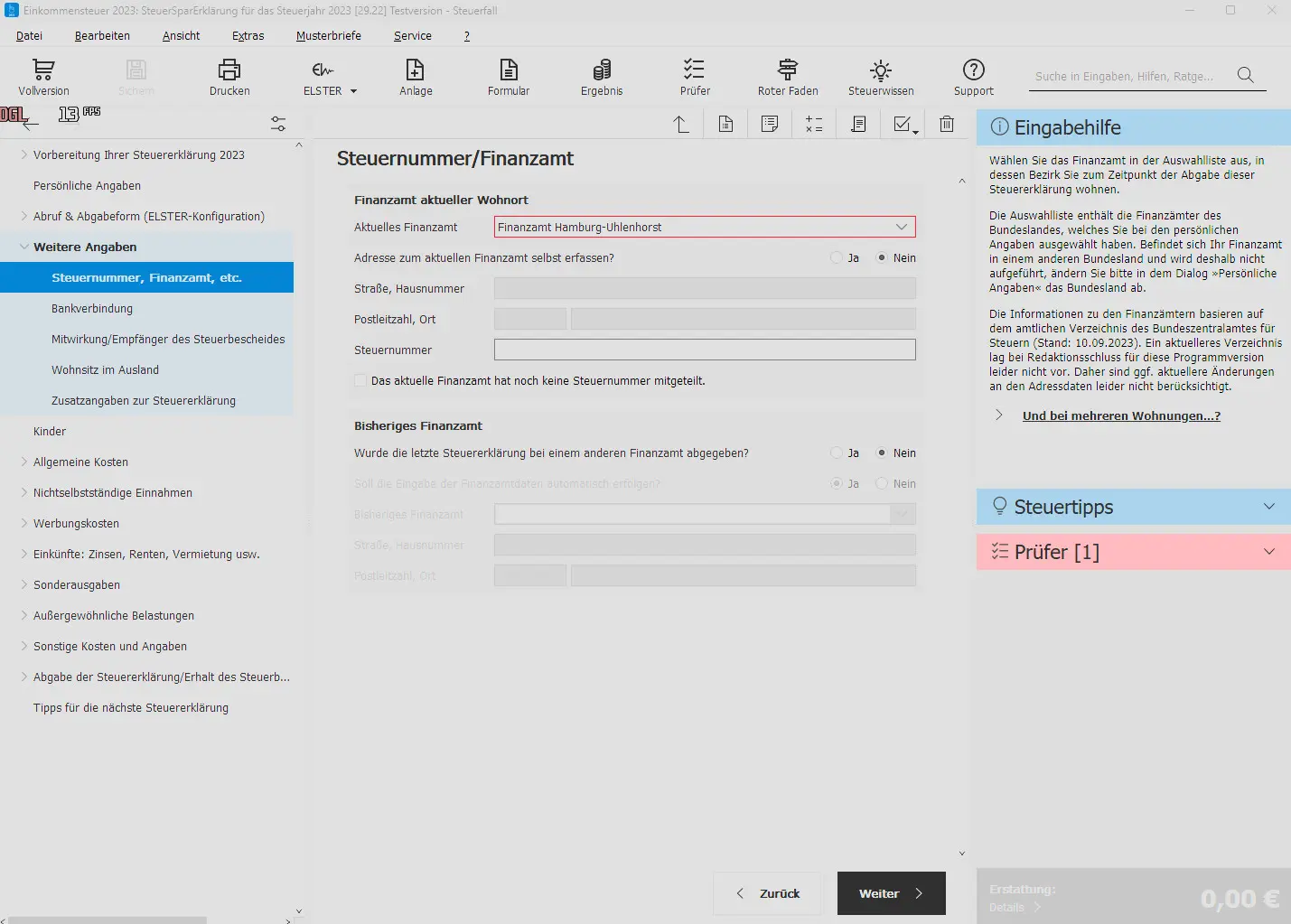
Task: Open the Musterbriefe menu
Action: coord(328,36)
